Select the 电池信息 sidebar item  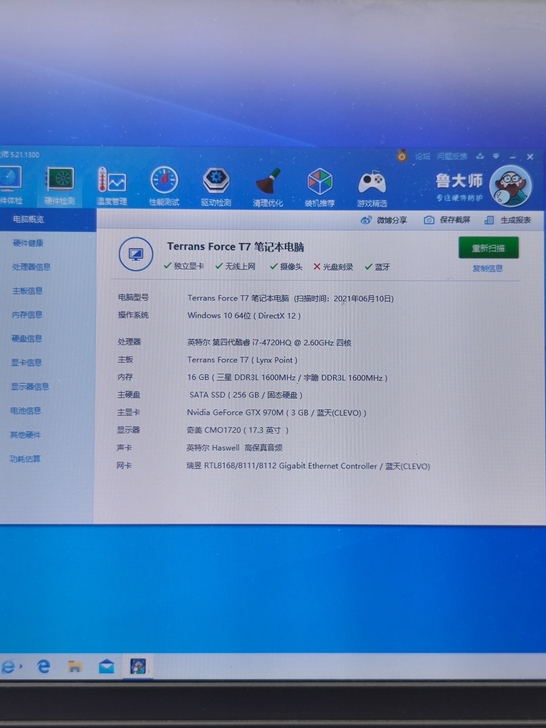(26, 410)
